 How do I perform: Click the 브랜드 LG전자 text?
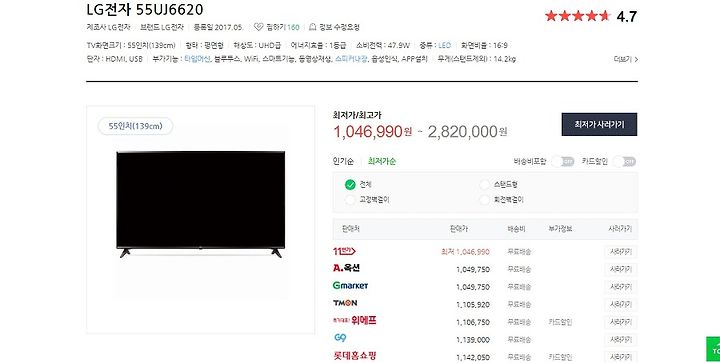tap(162, 27)
